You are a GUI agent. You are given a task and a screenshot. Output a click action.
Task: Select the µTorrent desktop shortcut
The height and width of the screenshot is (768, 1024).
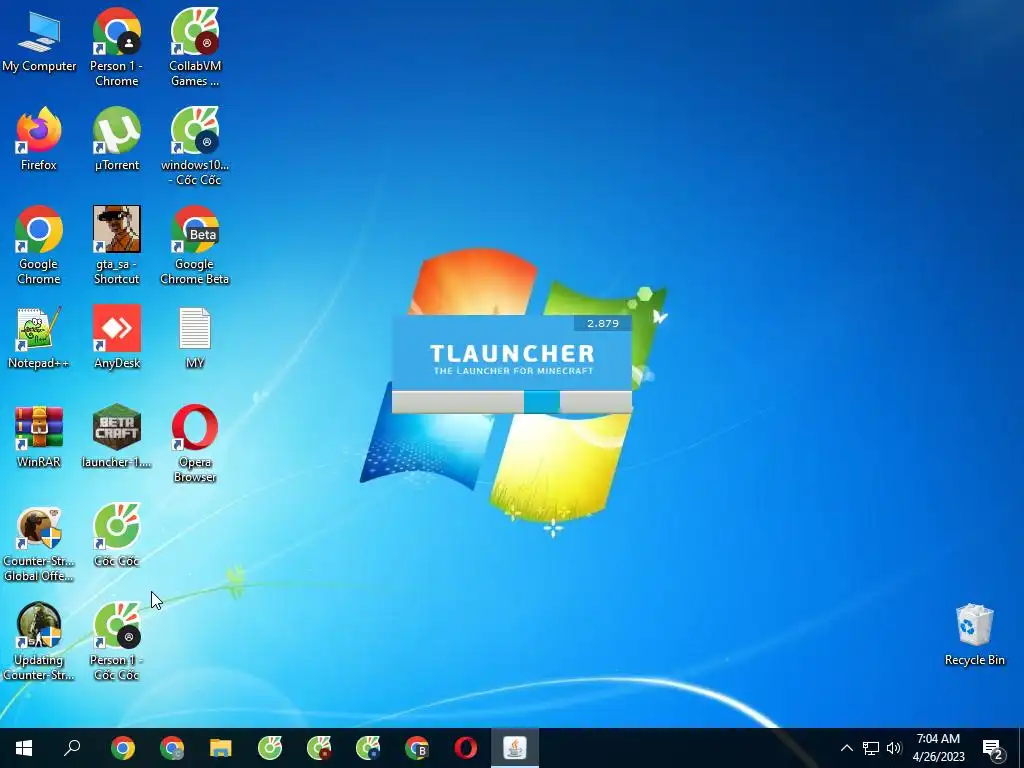116,139
